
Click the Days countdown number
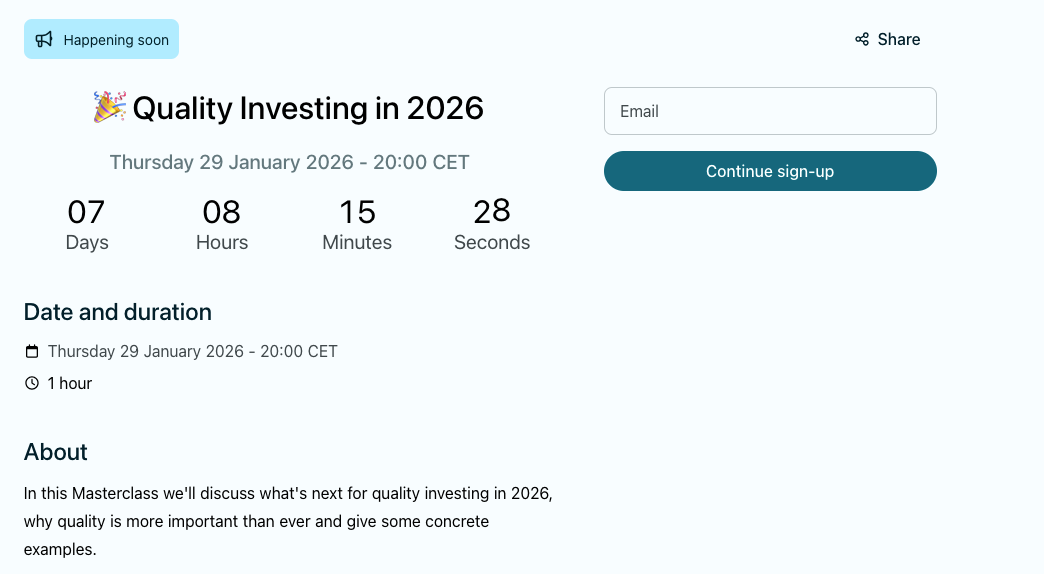86,212
